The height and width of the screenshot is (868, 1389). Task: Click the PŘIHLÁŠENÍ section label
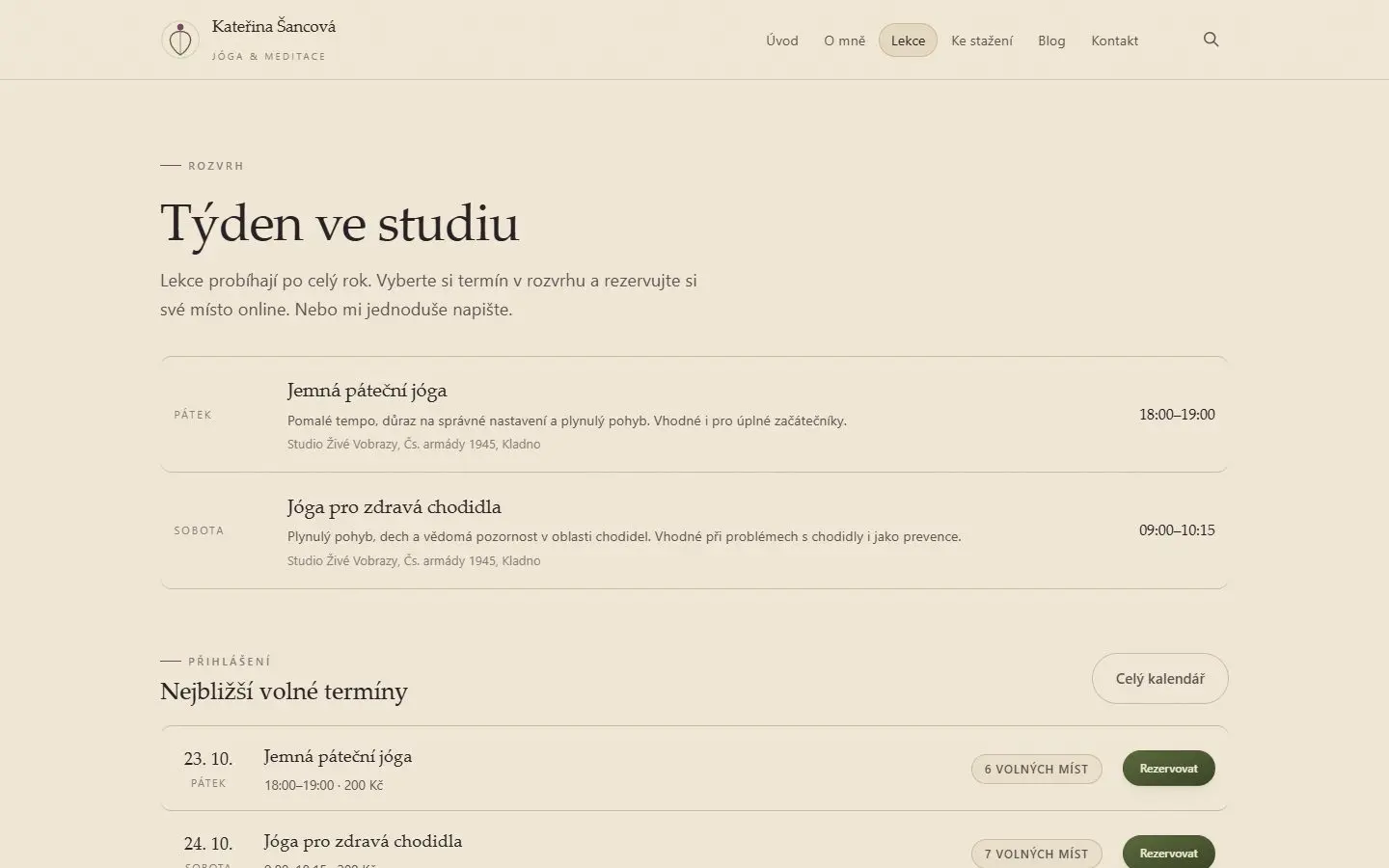(230, 662)
